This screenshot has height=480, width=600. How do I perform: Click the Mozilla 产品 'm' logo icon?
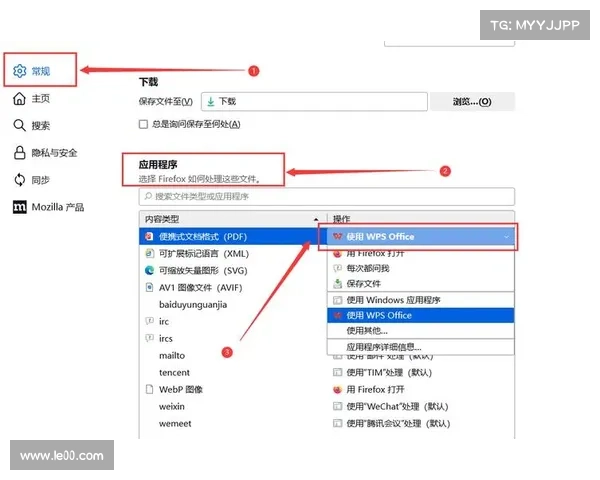point(20,207)
